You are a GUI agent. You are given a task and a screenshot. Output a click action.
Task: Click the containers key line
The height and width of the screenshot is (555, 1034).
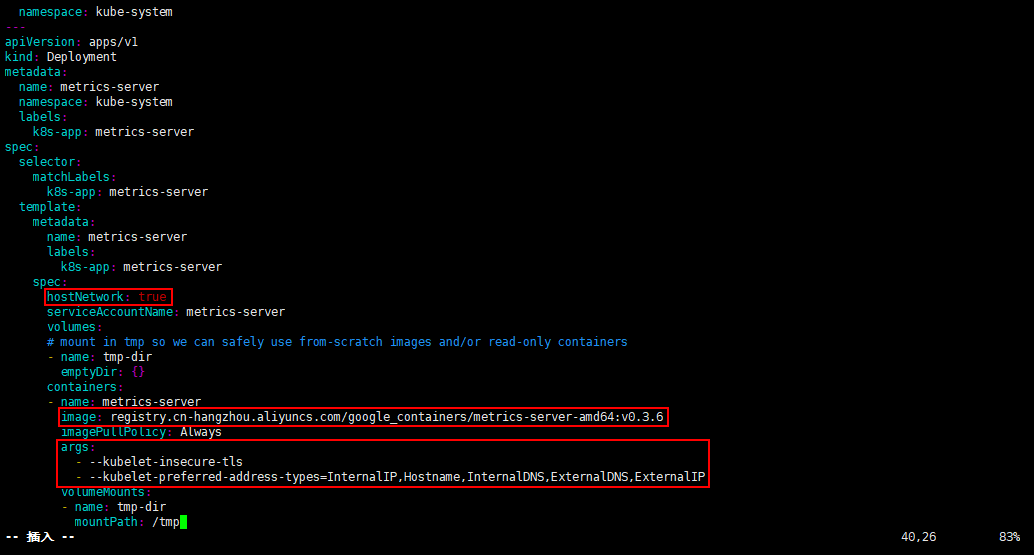click(x=82, y=387)
